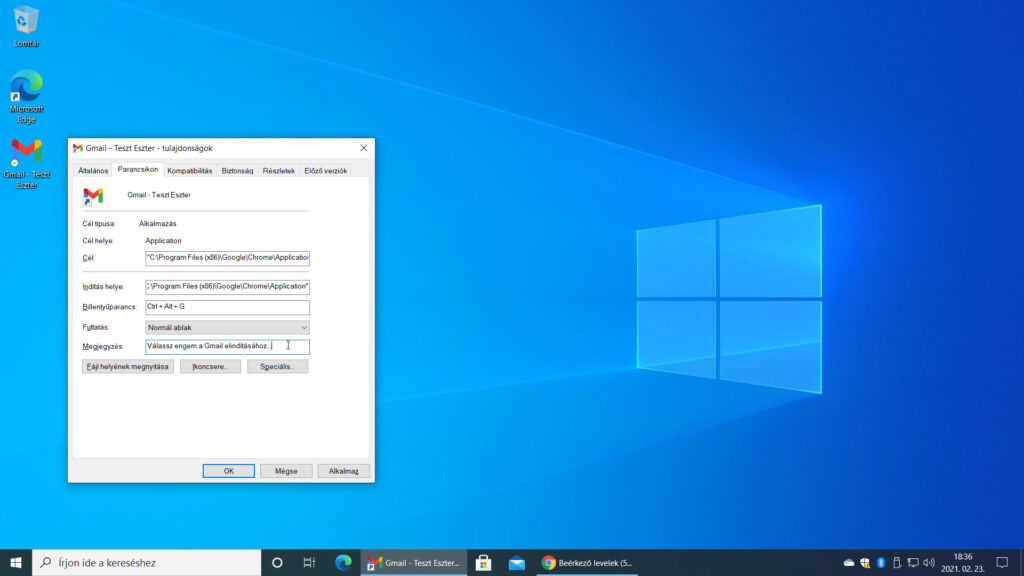The width and height of the screenshot is (1024, 576).
Task: Click Fájl helyének megnyitása button
Action: [128, 366]
